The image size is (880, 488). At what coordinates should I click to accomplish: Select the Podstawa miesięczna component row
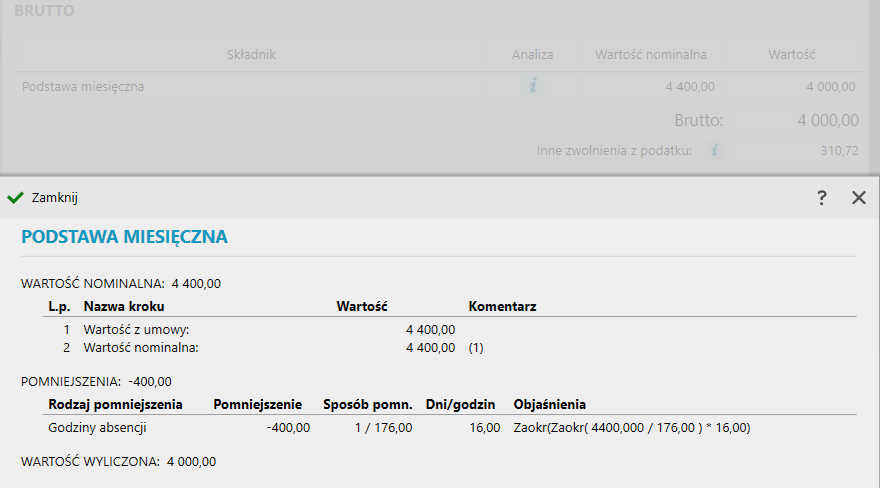coord(83,87)
